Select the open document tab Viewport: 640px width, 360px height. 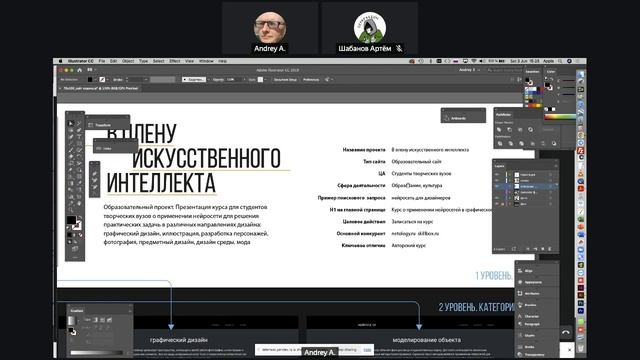pyautogui.click(x=100, y=88)
